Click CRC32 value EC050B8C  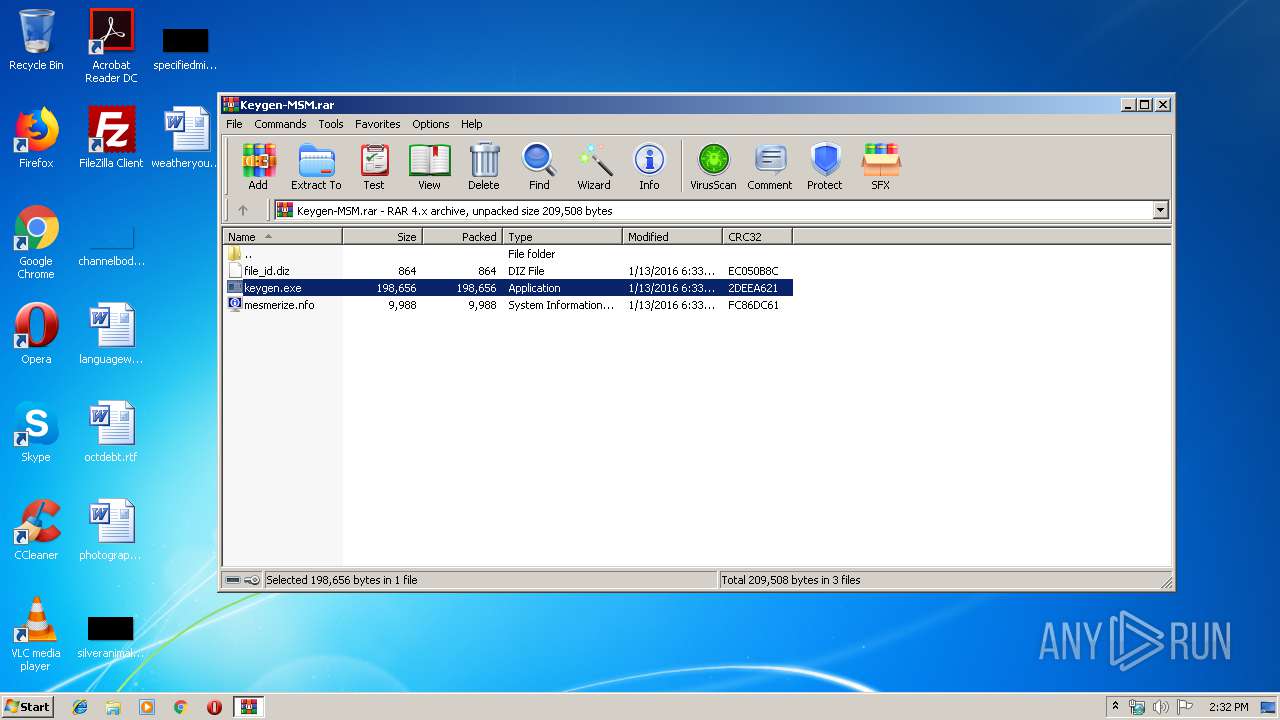coord(753,271)
